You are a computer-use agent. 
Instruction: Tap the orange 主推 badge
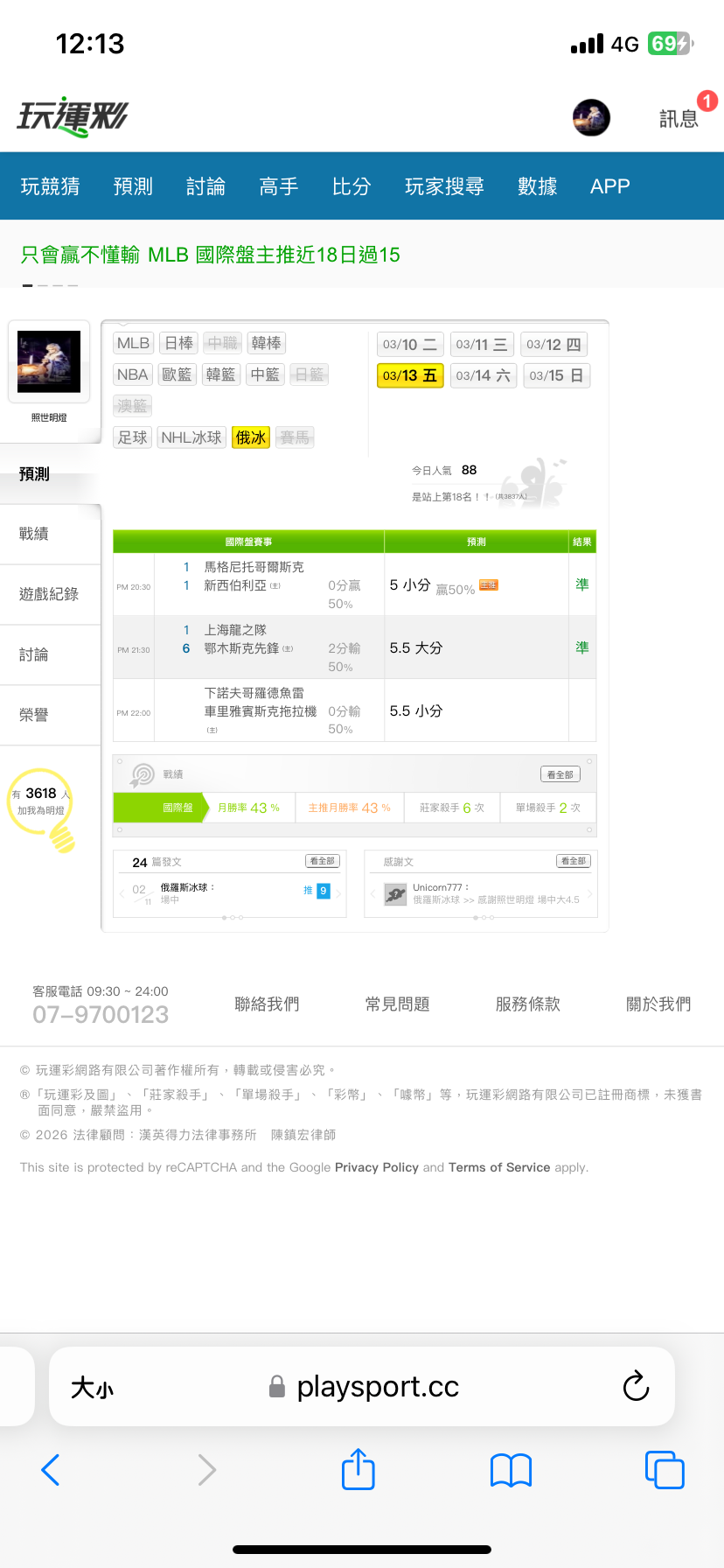489,585
